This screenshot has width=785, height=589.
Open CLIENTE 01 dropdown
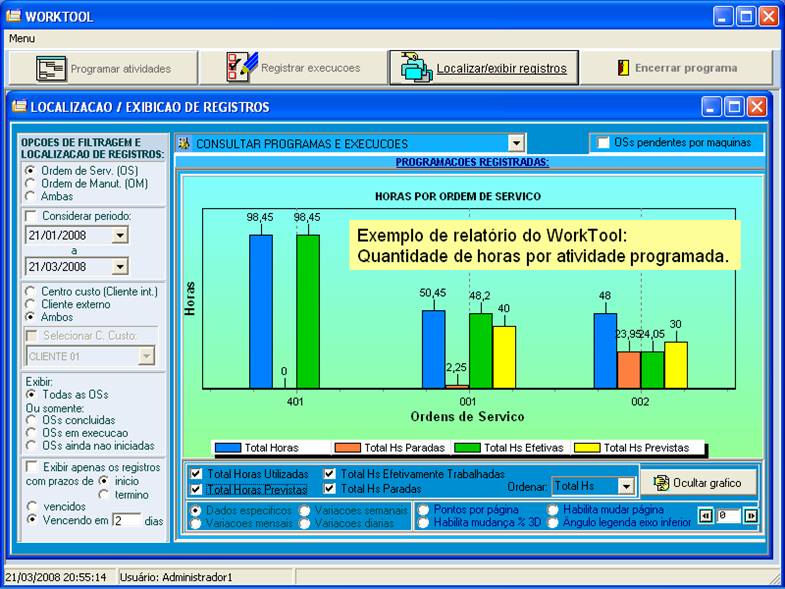[x=146, y=357]
